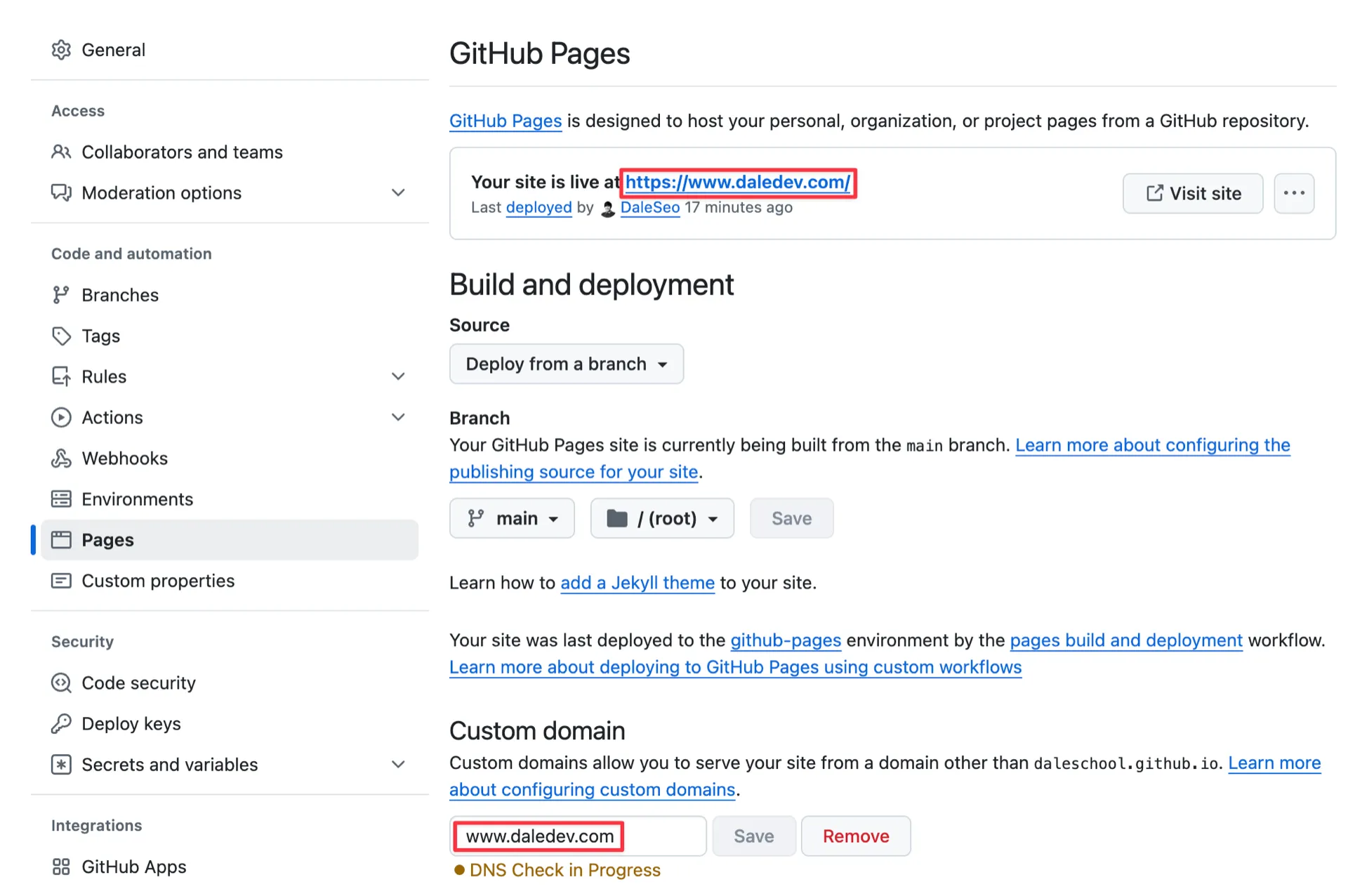Click the Rules icon in sidebar
This screenshot has height=896, width=1348.
62,376
